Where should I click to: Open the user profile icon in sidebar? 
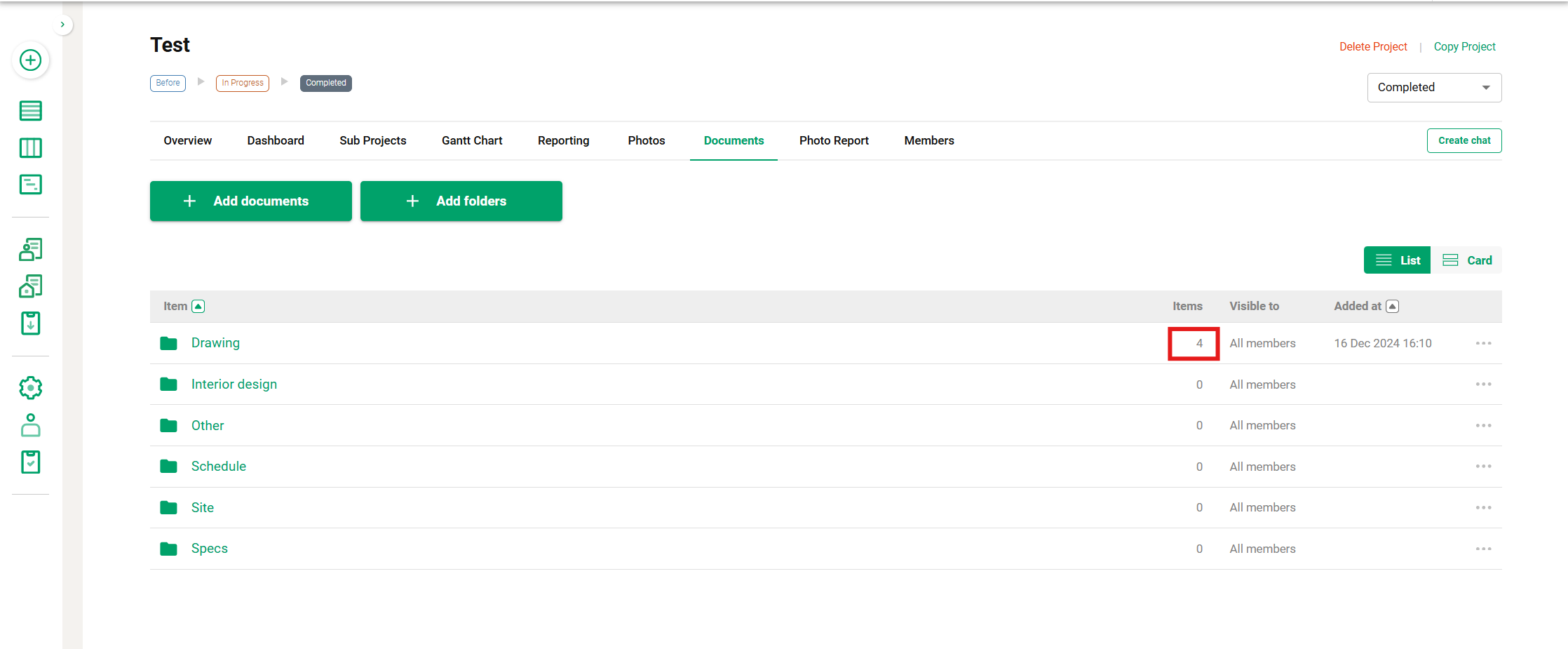coord(30,425)
